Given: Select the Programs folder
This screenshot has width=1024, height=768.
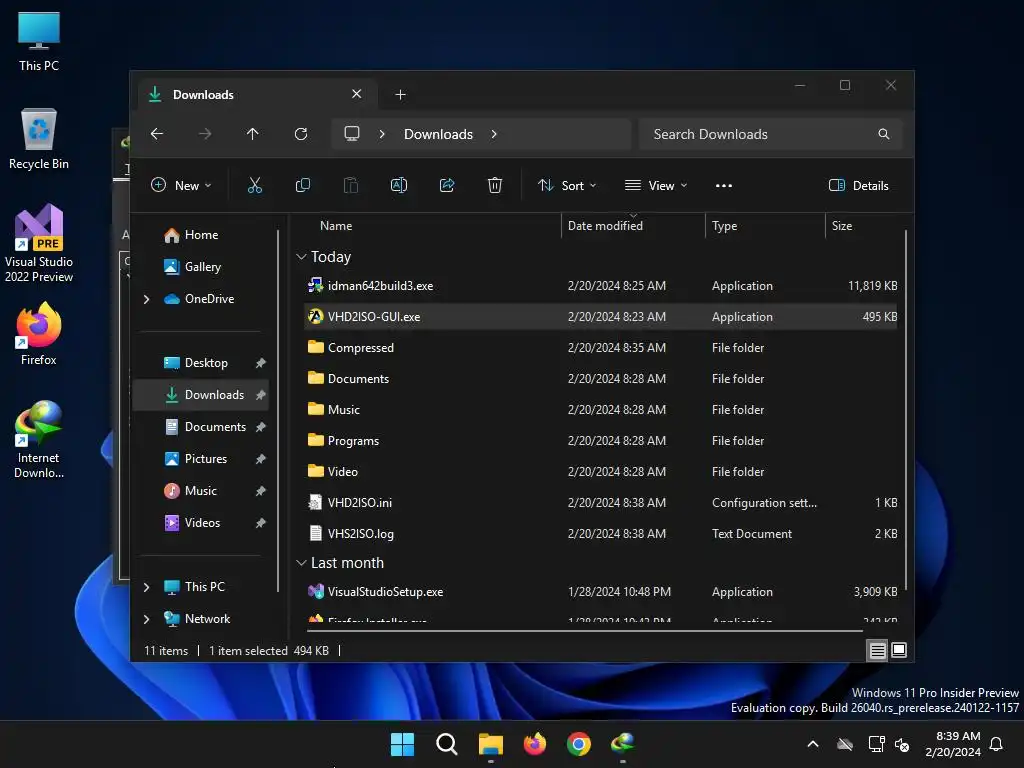Looking at the screenshot, I should (x=601, y=440).
